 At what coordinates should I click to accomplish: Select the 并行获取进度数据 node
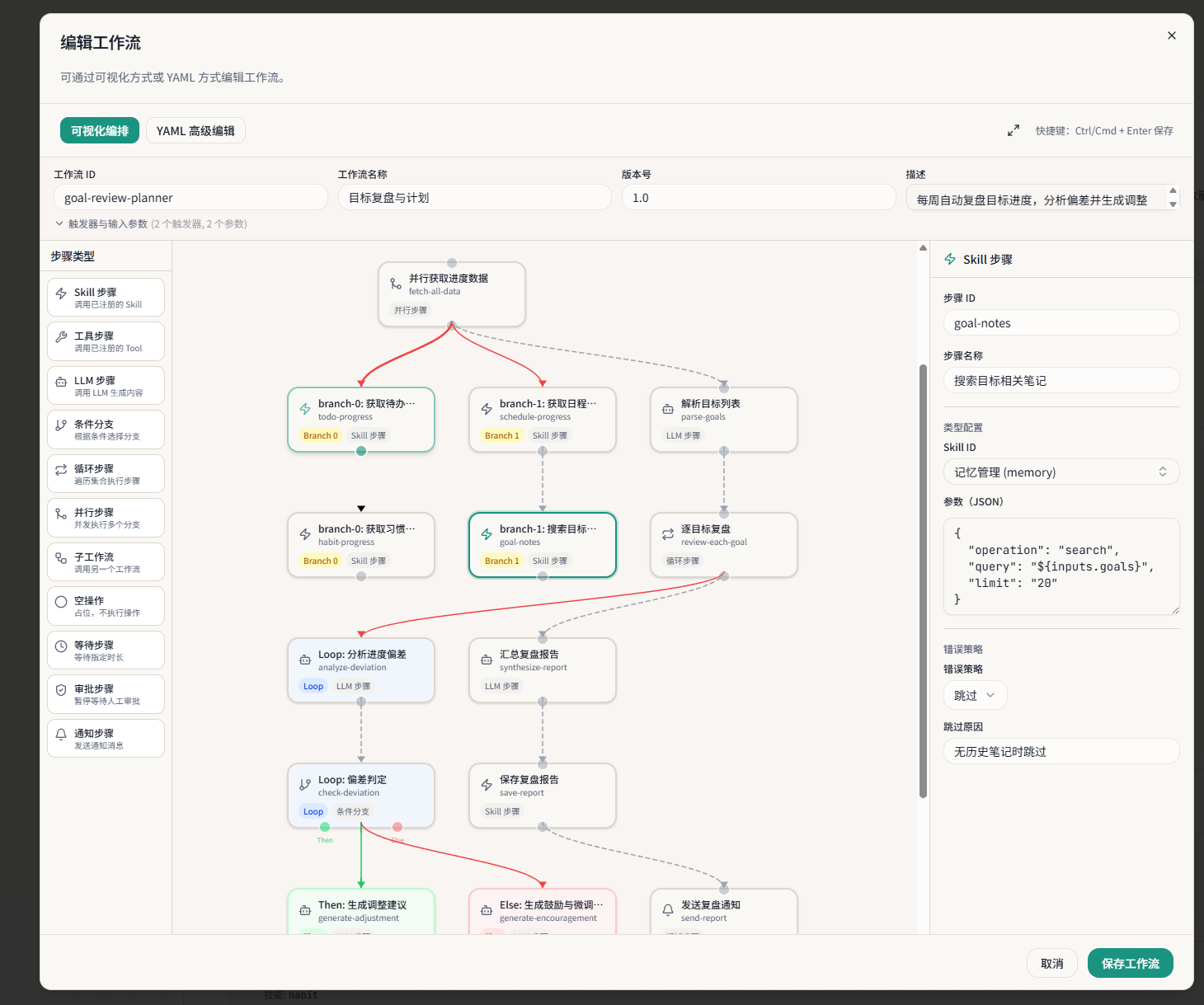pyautogui.click(x=452, y=294)
